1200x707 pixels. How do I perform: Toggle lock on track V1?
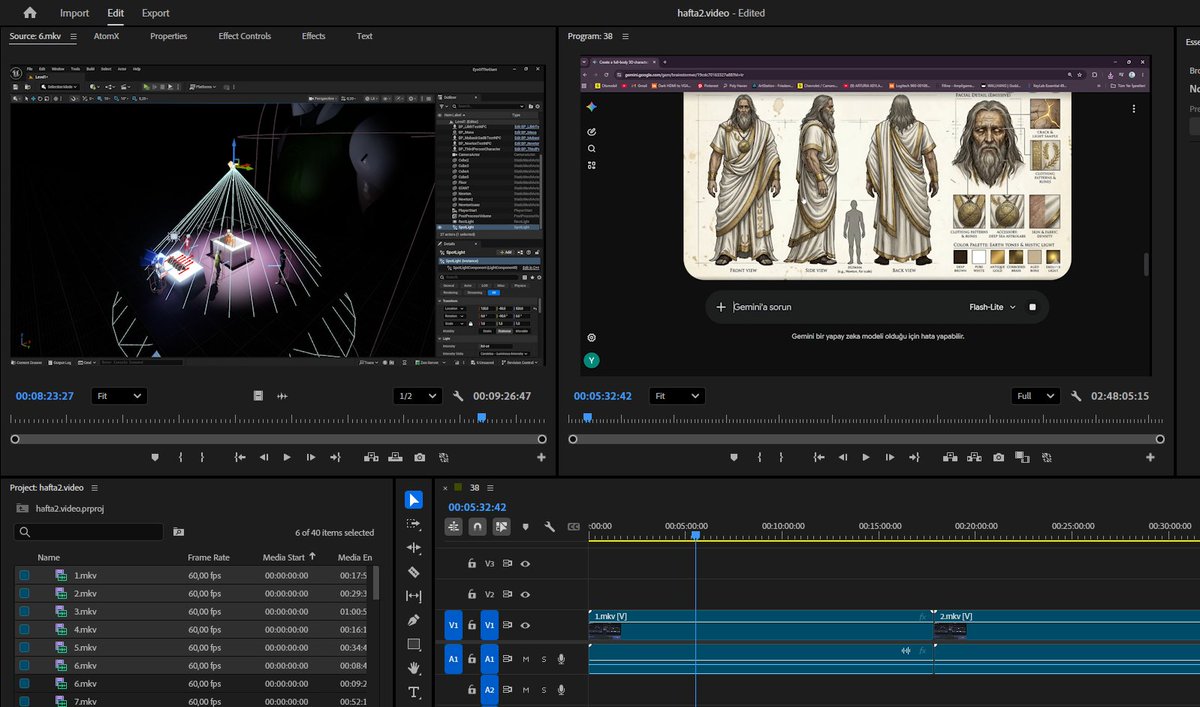click(x=472, y=625)
